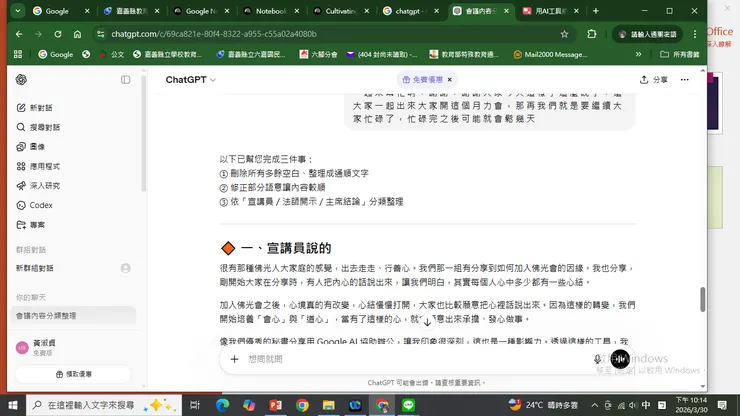Open the notification center icon
This screenshot has height=416, width=740.
[x=722, y=405]
